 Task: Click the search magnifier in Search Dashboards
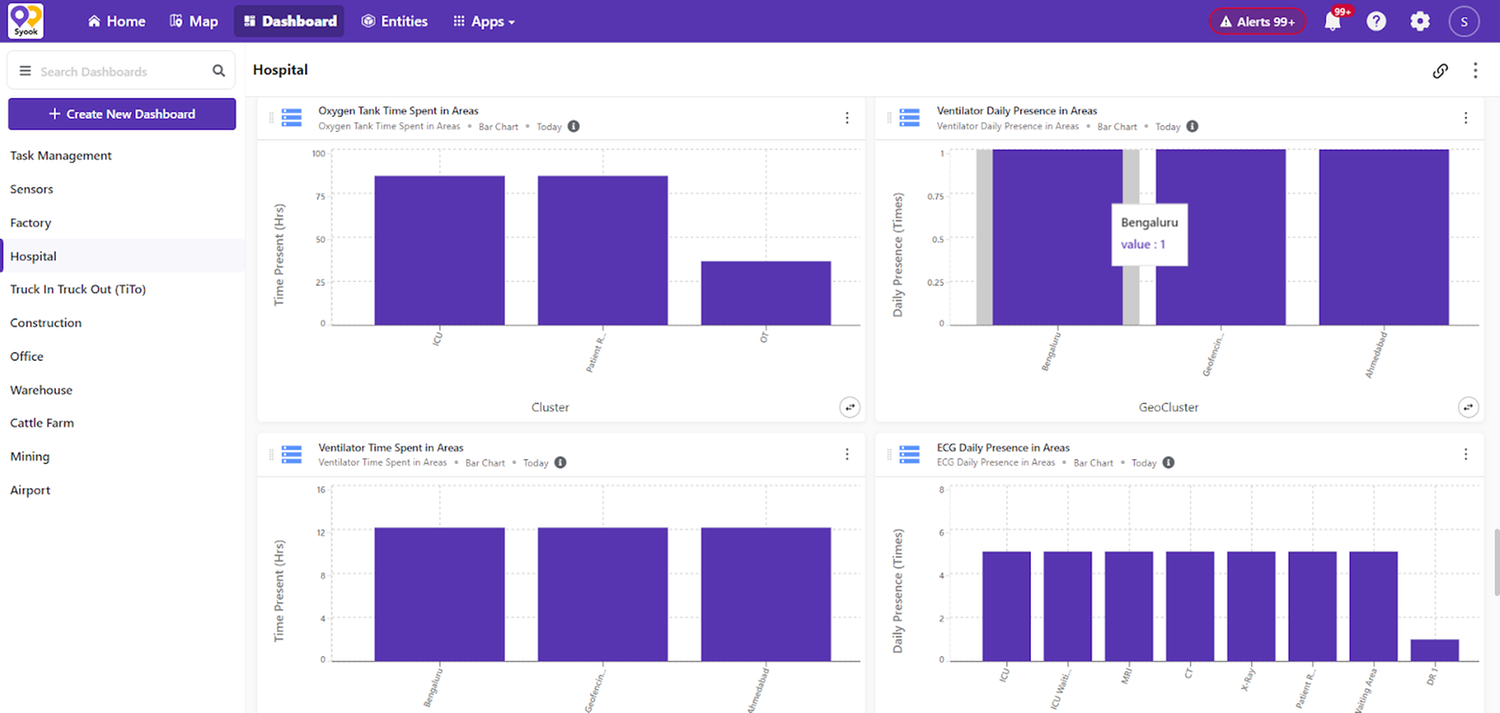click(x=218, y=70)
